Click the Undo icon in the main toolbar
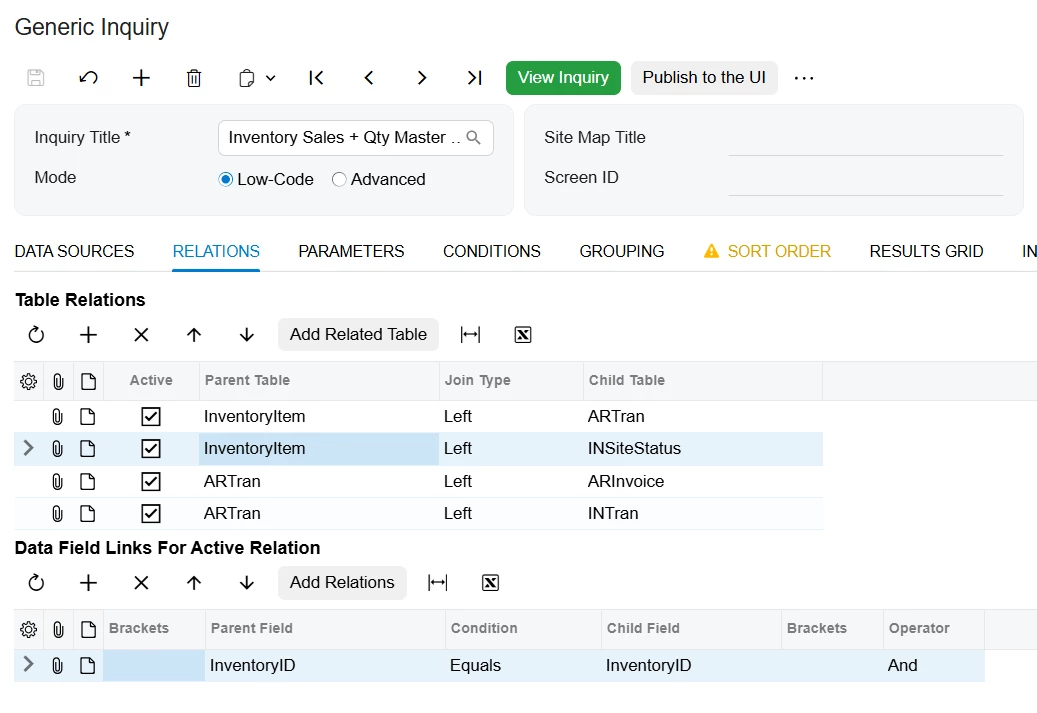The height and width of the screenshot is (713, 1037). pyautogui.click(x=89, y=78)
